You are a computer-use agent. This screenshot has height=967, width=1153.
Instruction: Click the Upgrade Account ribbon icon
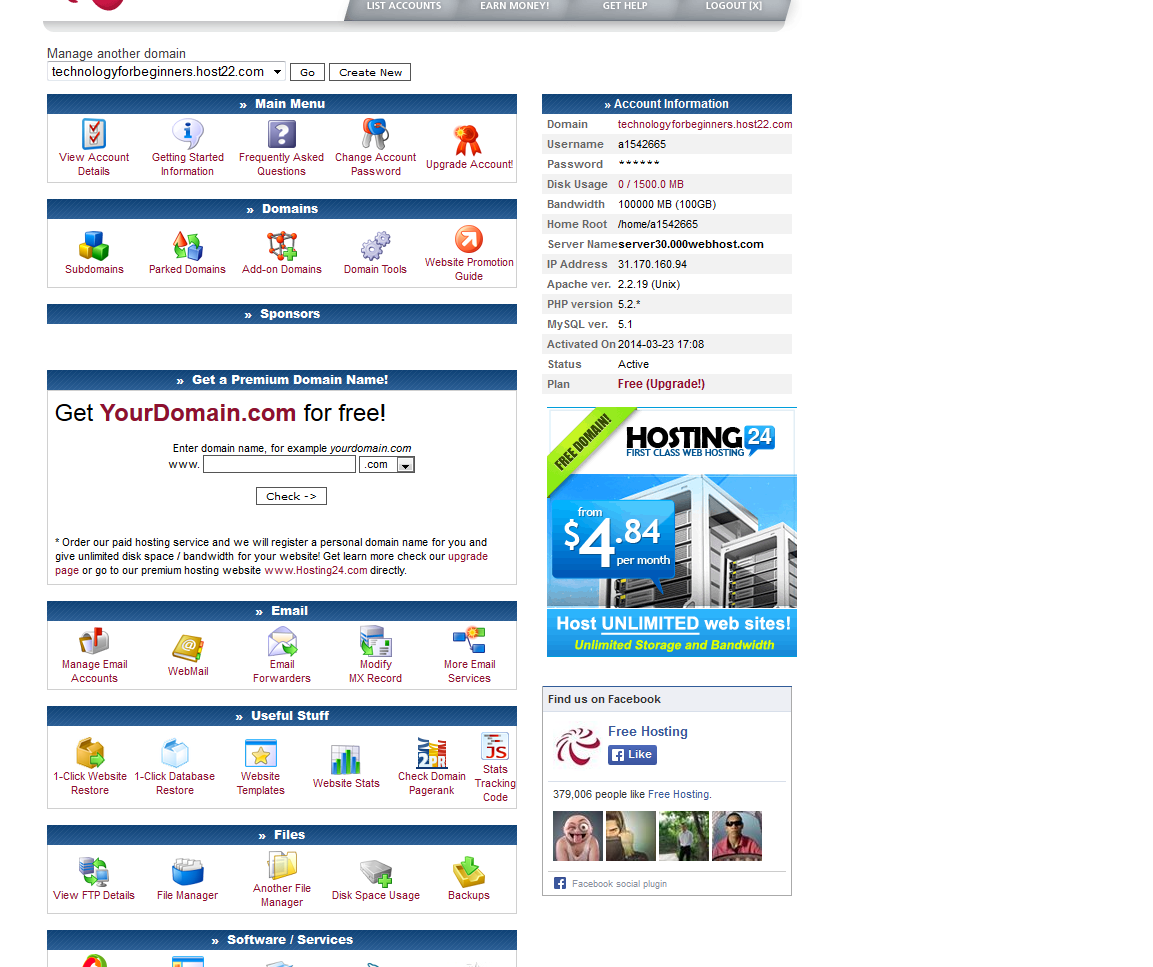[x=468, y=140]
